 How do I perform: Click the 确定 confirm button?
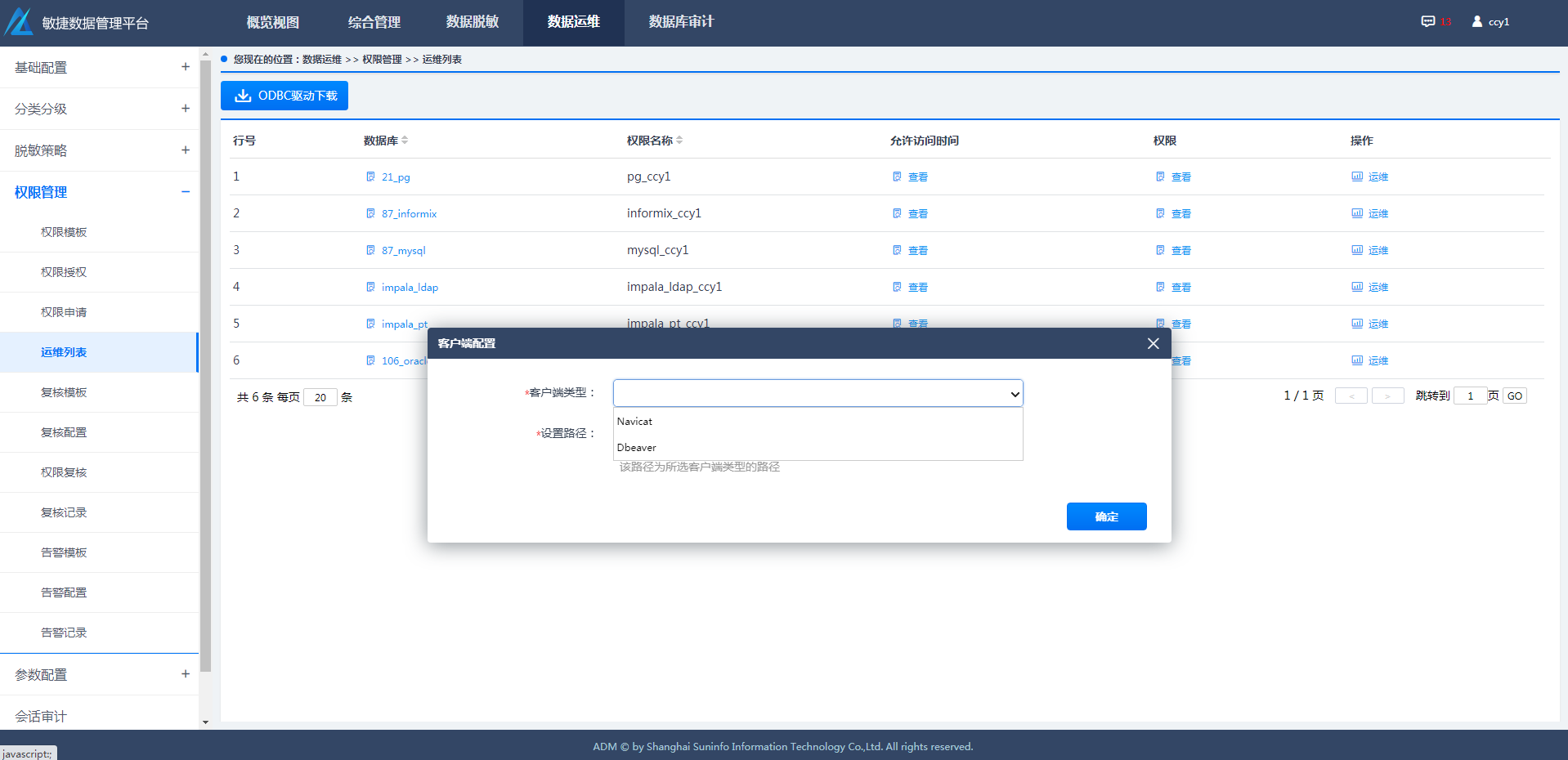coord(1106,516)
